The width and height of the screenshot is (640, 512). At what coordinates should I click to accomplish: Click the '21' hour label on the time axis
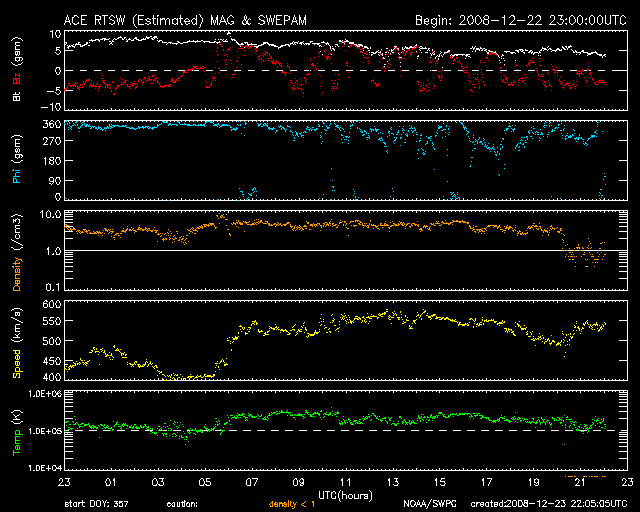click(x=580, y=482)
